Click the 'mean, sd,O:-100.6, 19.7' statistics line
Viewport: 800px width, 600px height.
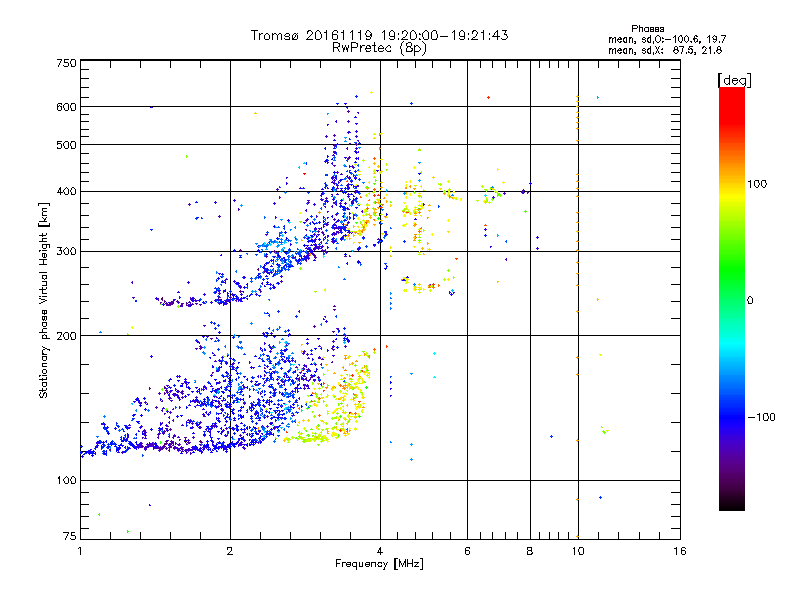[667, 39]
